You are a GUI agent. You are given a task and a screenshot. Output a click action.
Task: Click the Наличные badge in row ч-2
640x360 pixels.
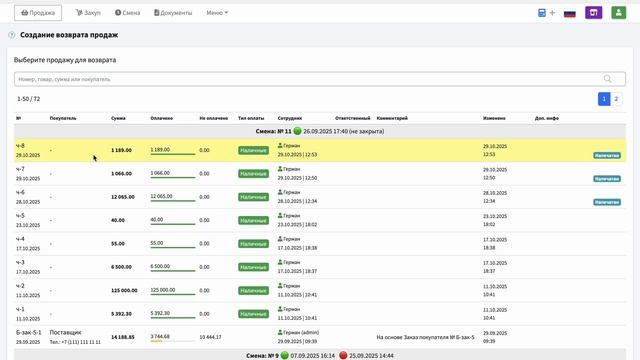pos(253,291)
